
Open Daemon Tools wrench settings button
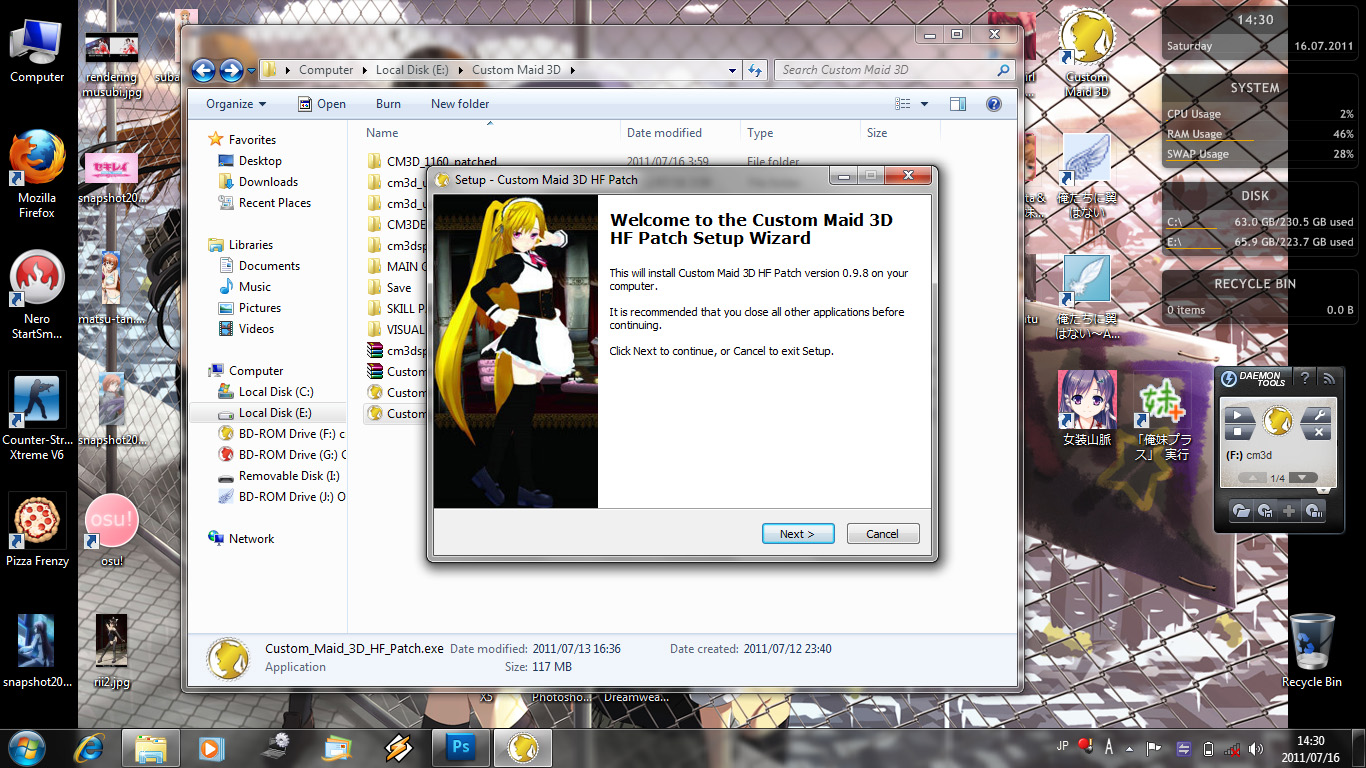[1319, 415]
